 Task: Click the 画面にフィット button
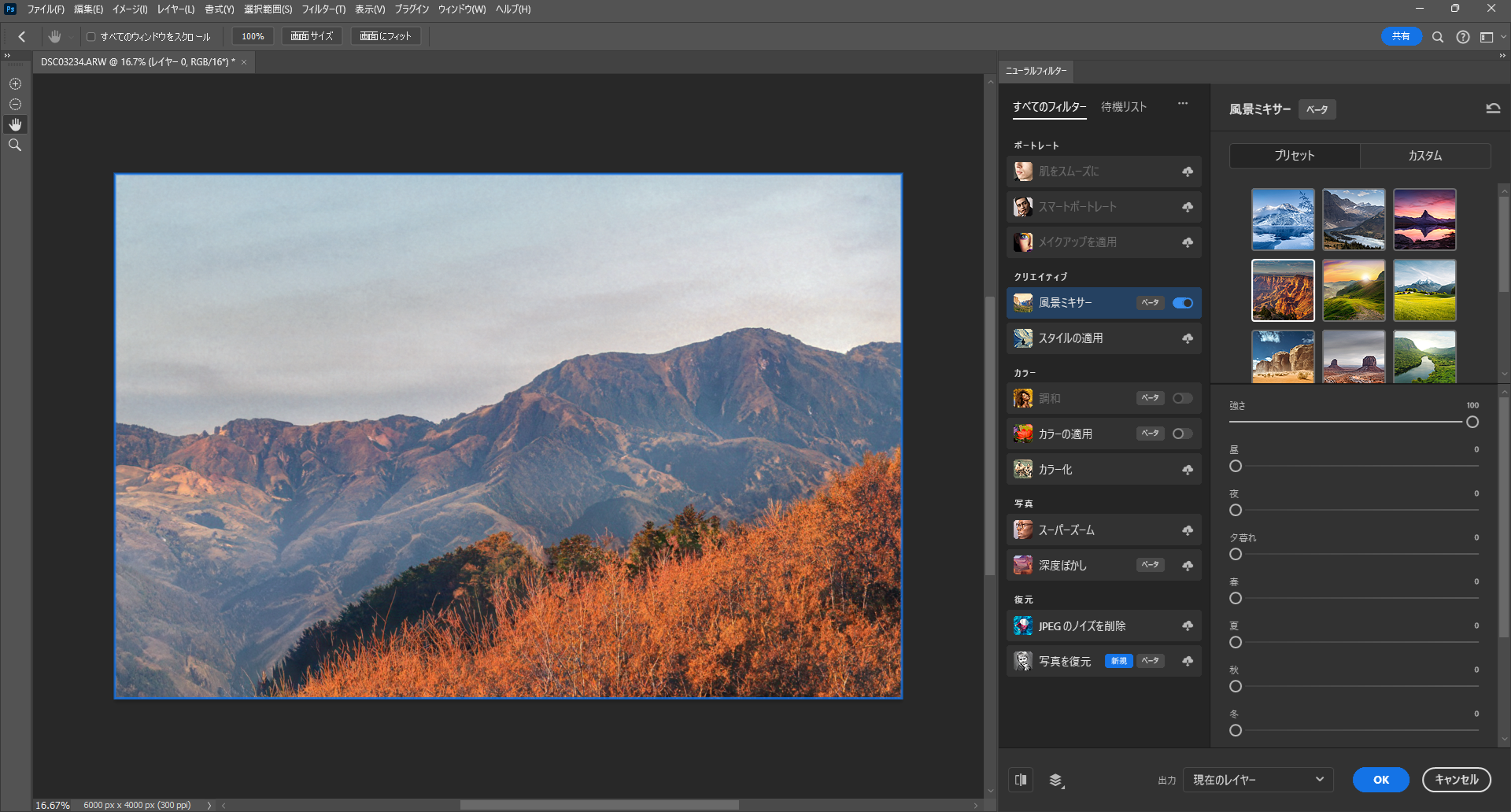pos(386,36)
